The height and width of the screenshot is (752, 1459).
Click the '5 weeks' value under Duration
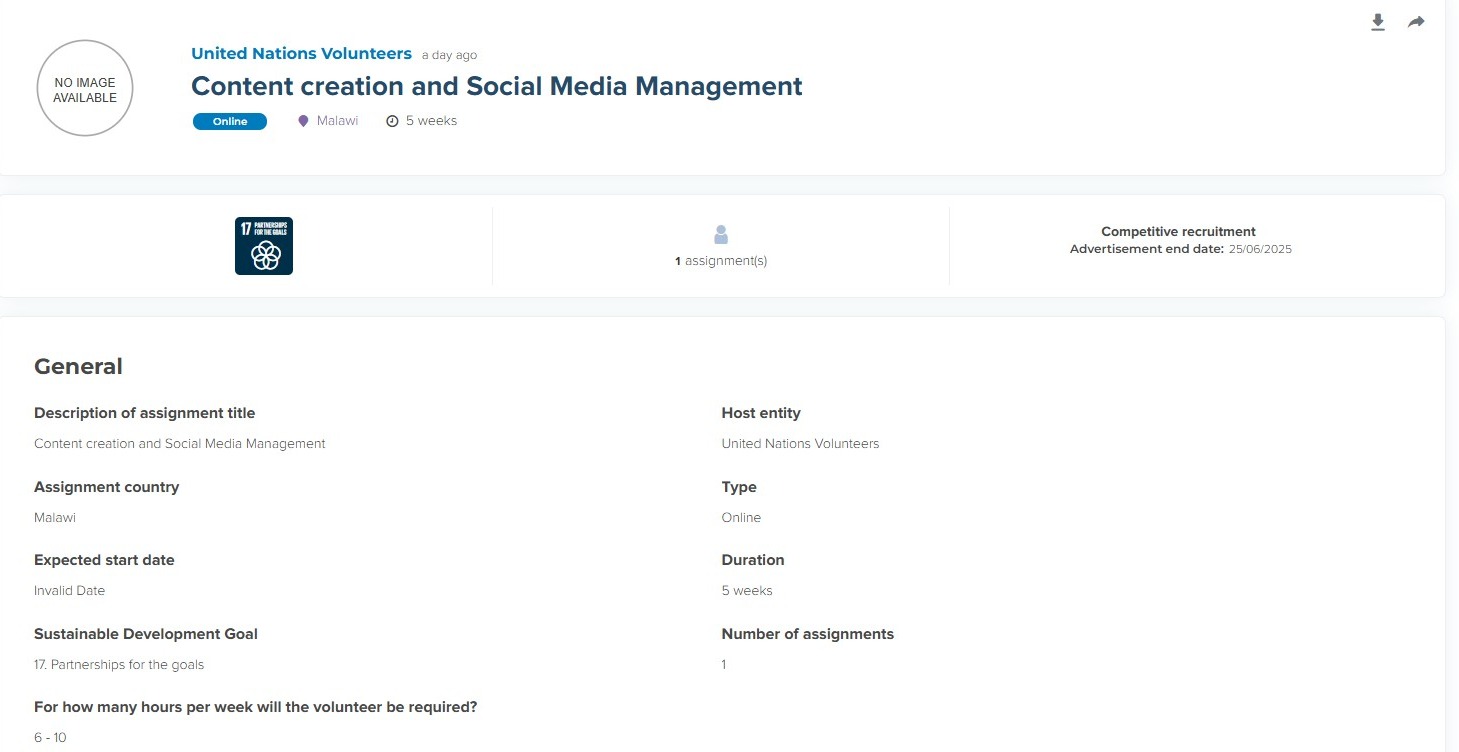(x=747, y=591)
